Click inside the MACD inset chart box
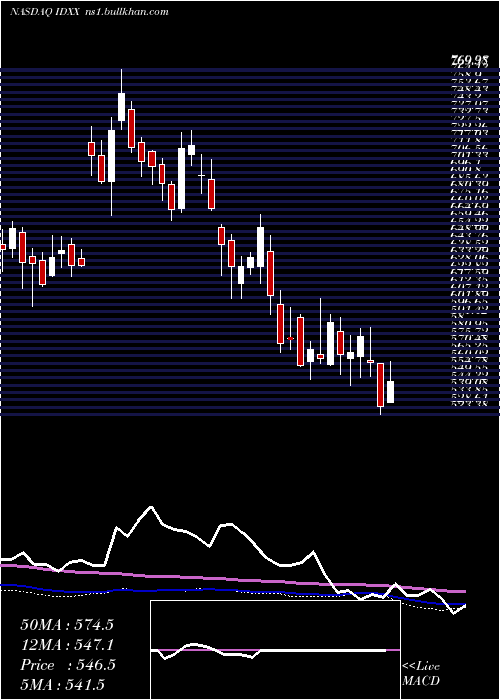 (x=275, y=650)
